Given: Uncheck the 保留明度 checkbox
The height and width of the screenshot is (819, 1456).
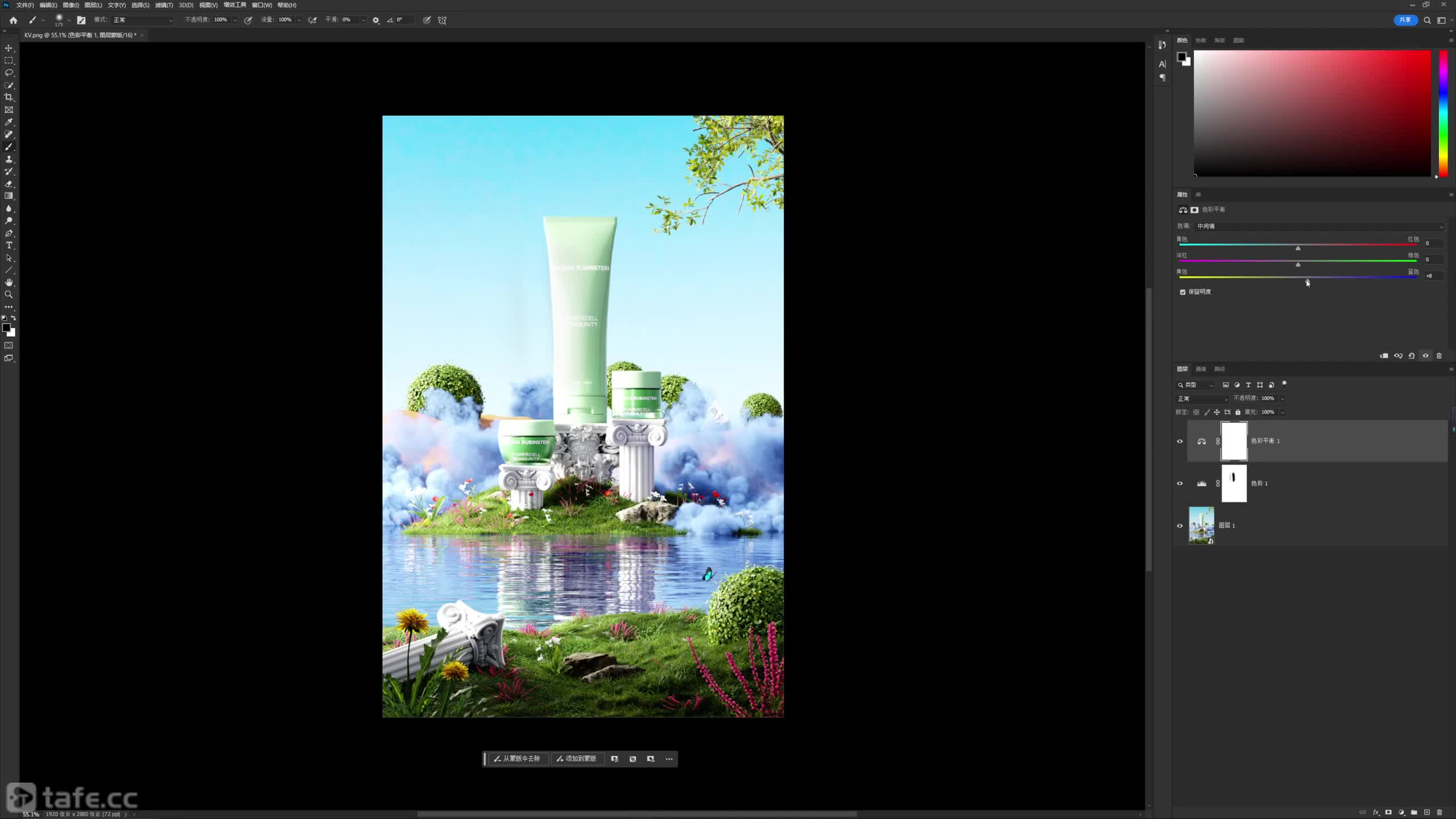Looking at the screenshot, I should [1183, 292].
